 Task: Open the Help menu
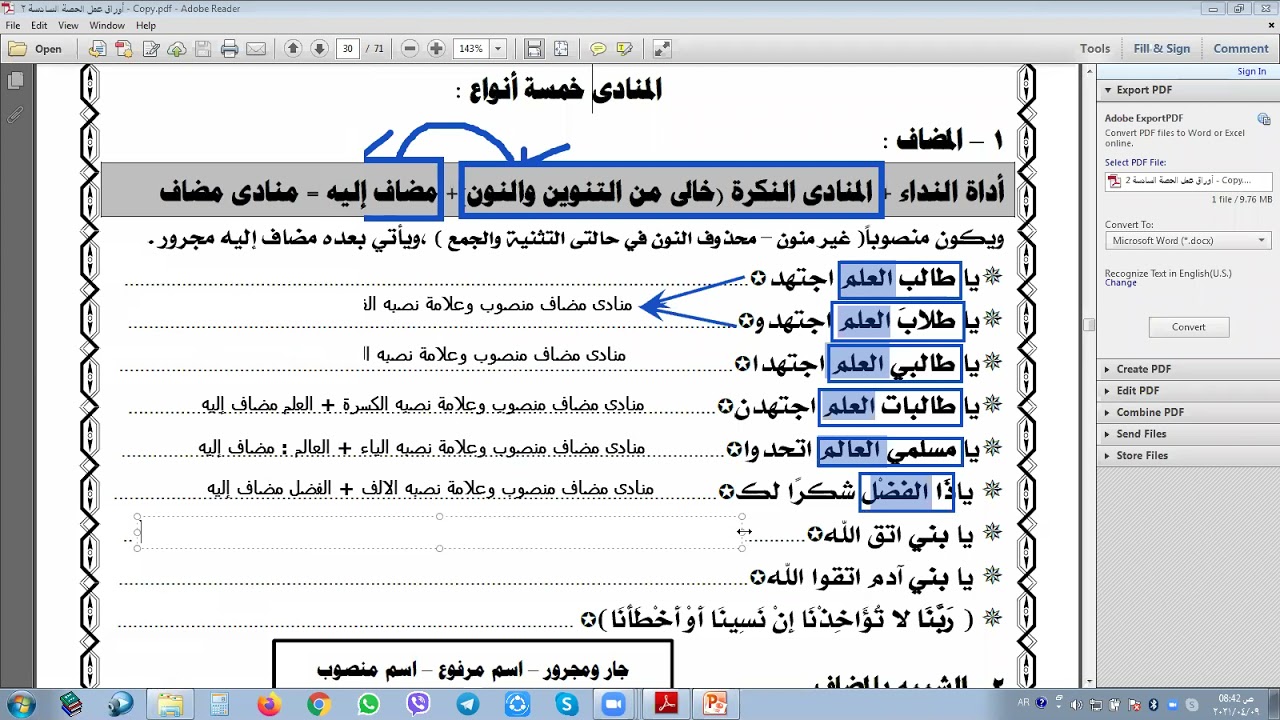(x=146, y=25)
